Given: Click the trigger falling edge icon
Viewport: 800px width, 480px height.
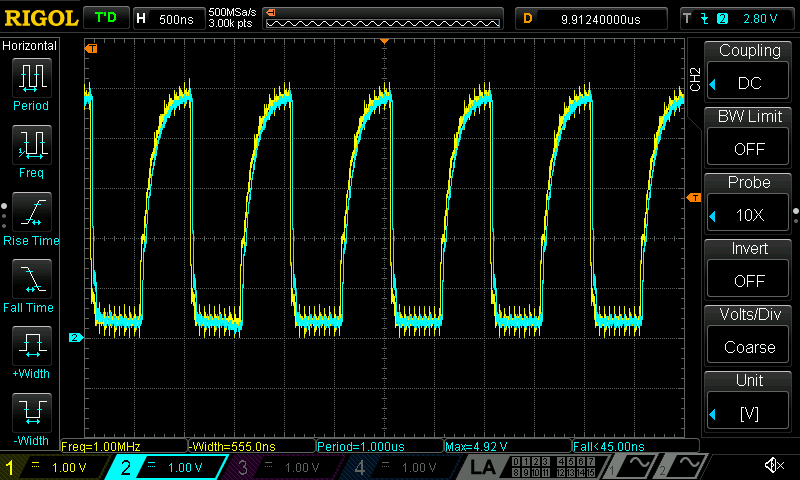Looking at the screenshot, I should (705, 19).
